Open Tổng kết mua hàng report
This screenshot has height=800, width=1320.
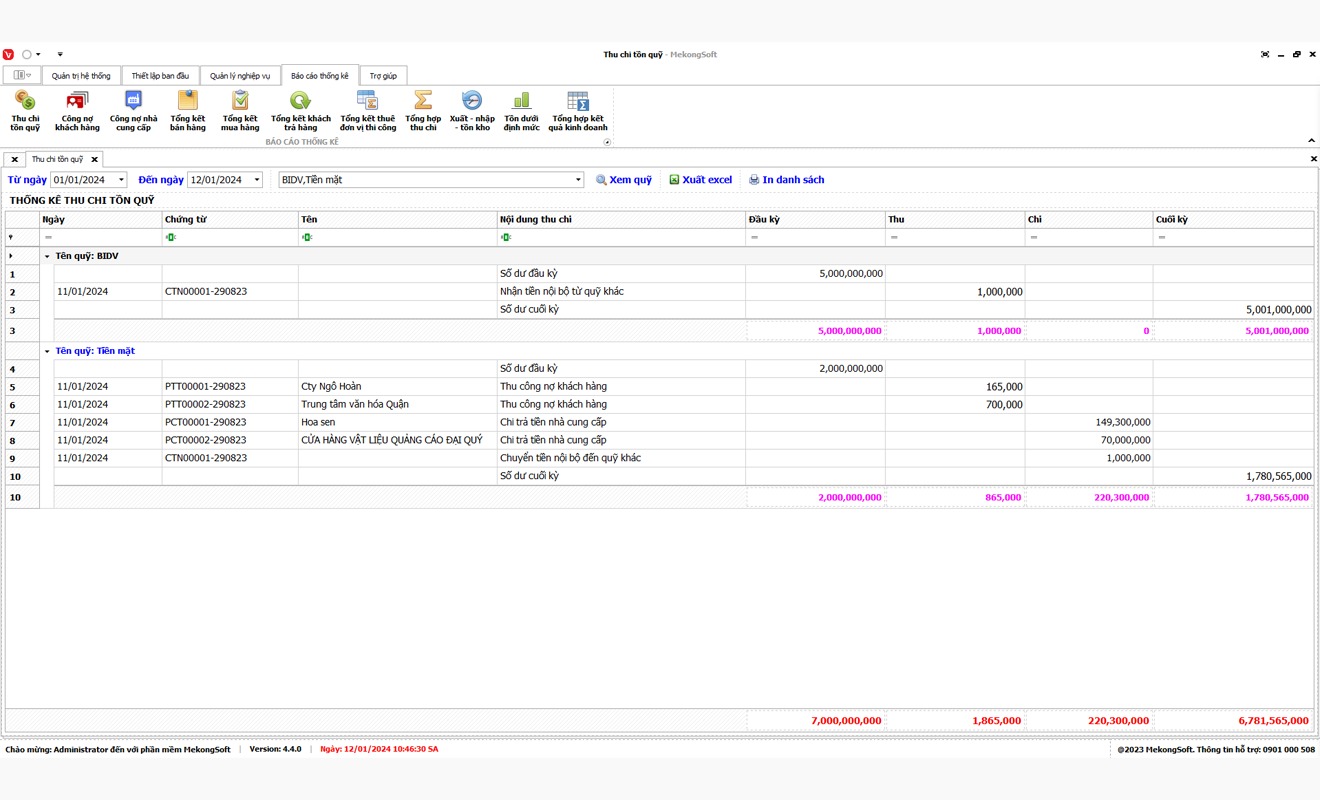point(240,110)
